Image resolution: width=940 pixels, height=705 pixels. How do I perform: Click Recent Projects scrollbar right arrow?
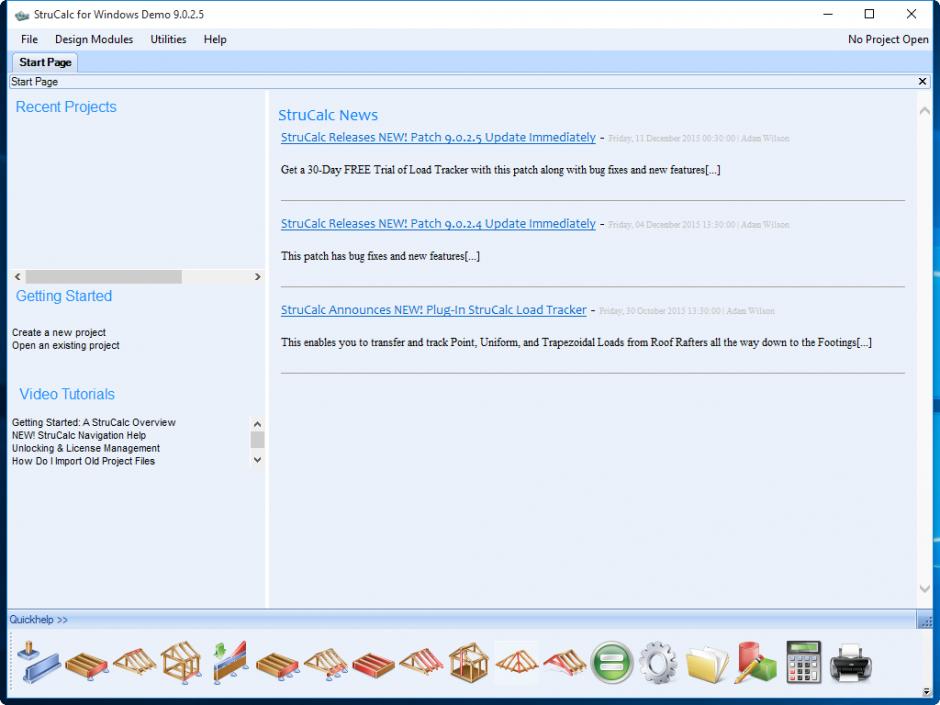258,277
